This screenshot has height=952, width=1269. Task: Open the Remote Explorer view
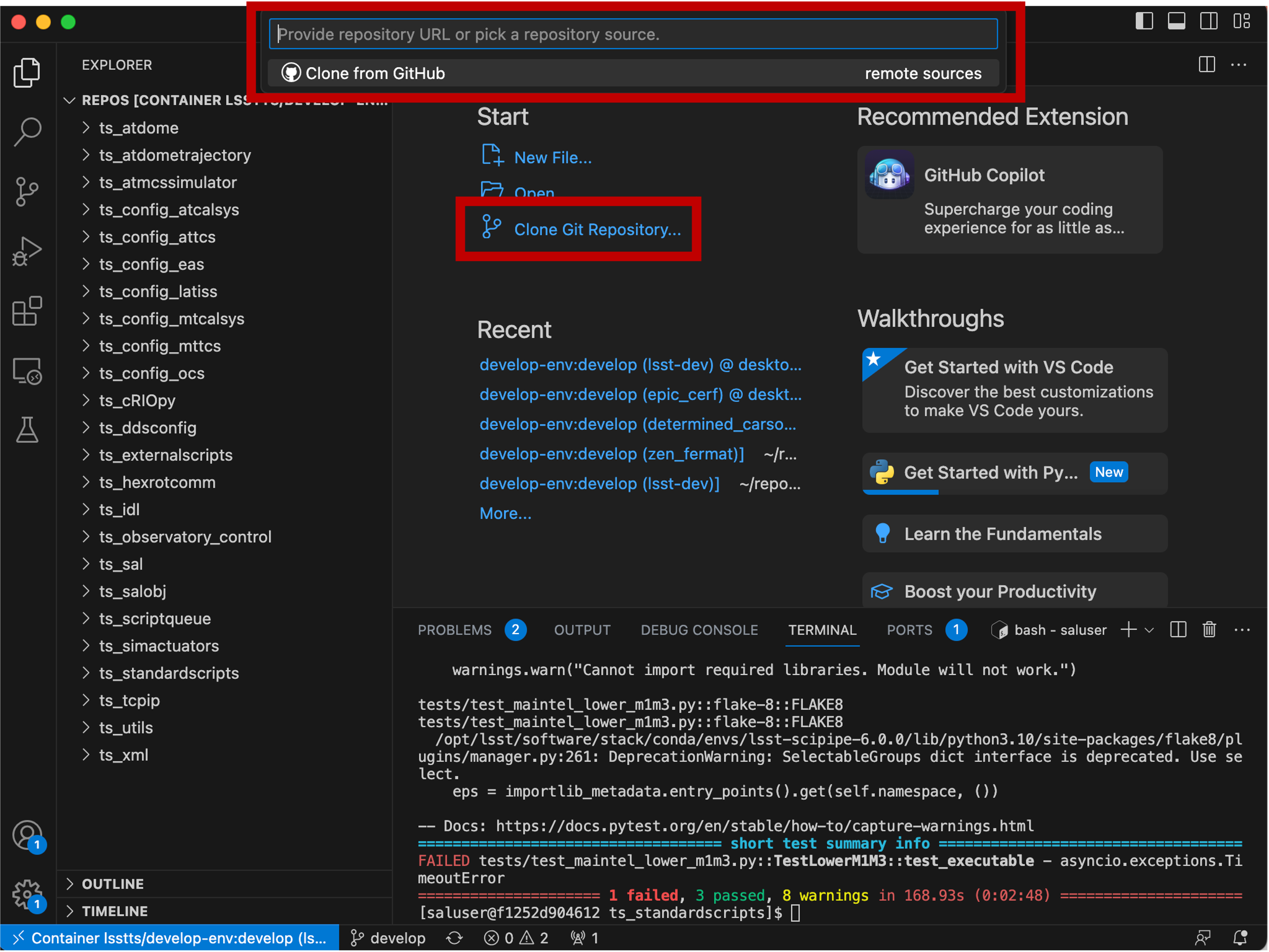tap(27, 371)
